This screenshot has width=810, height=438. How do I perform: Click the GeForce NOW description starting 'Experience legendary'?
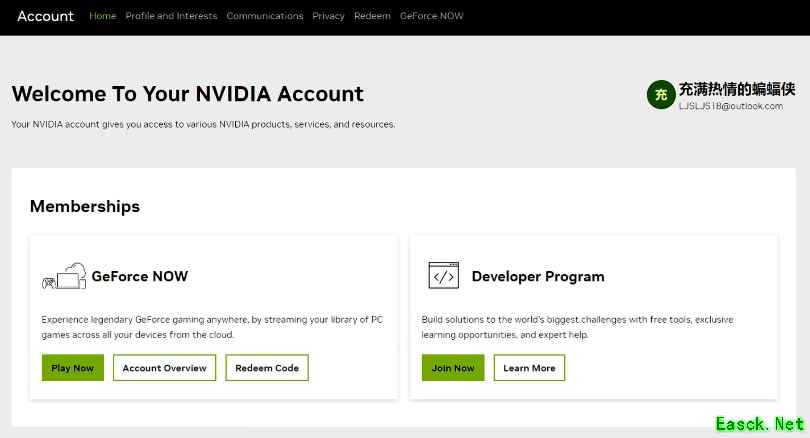(212, 327)
